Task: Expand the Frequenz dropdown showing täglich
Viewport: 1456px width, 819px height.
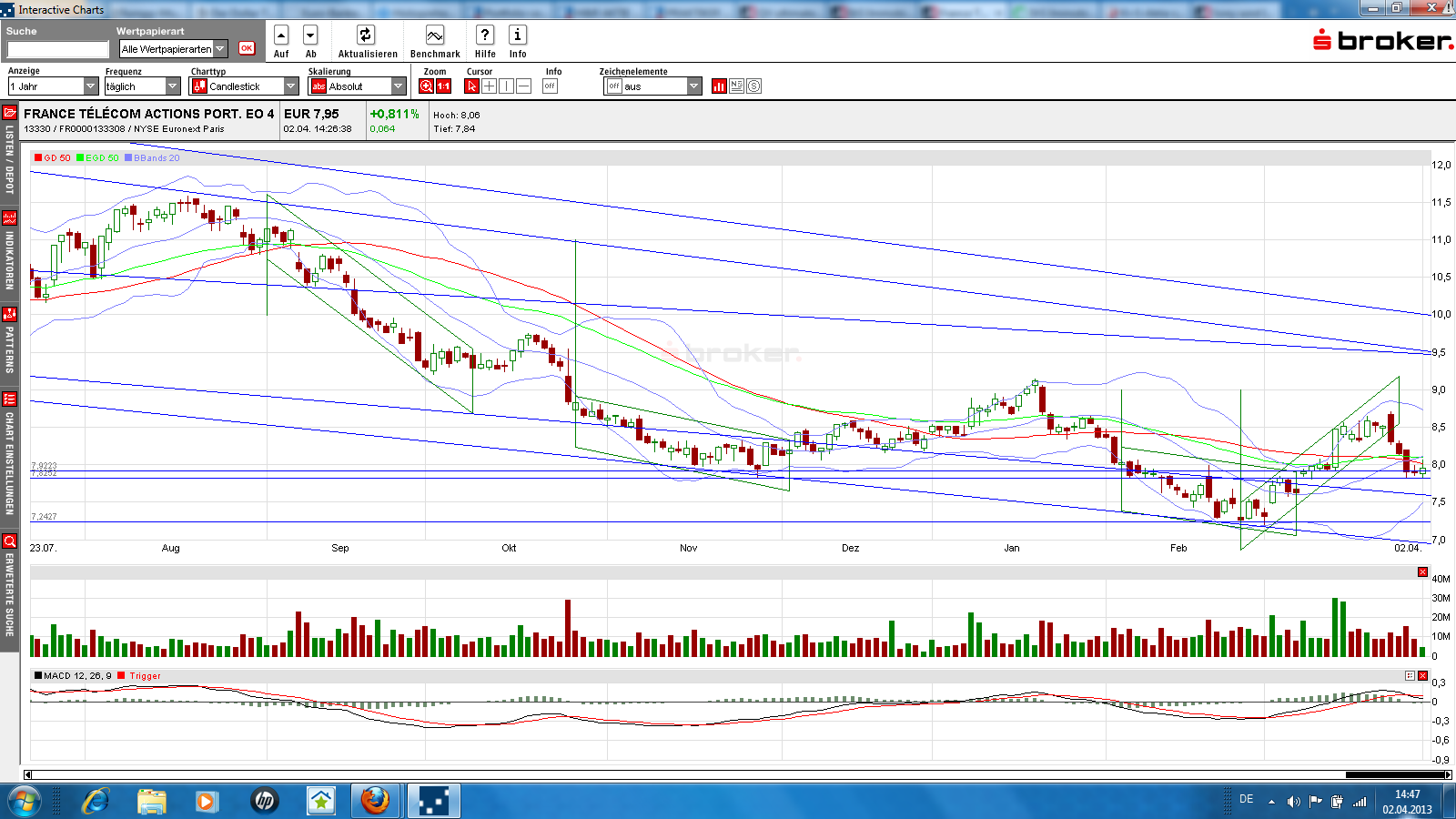Action: (173, 85)
